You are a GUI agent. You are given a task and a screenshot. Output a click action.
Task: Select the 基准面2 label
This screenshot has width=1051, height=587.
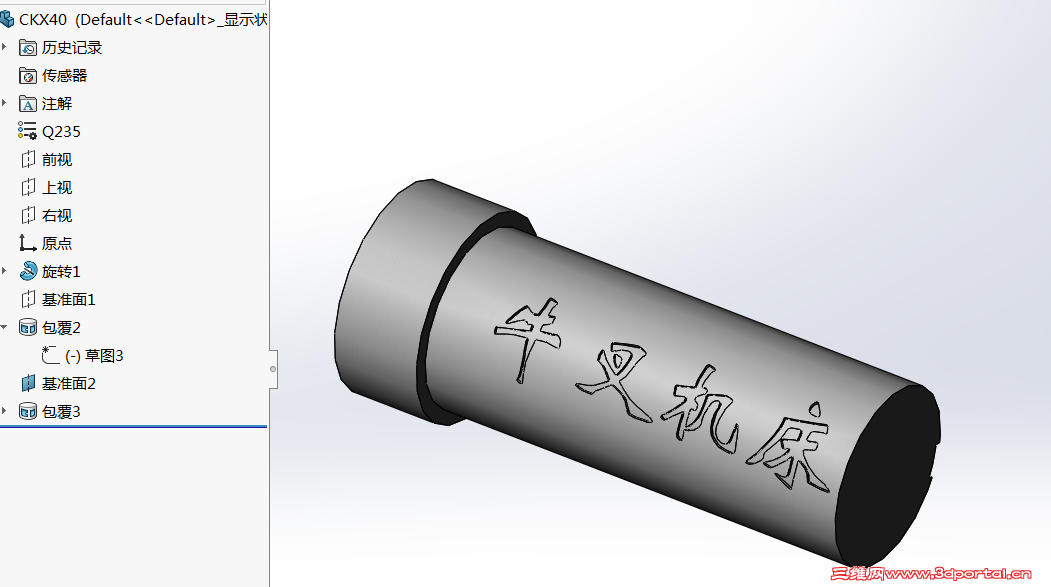point(68,383)
